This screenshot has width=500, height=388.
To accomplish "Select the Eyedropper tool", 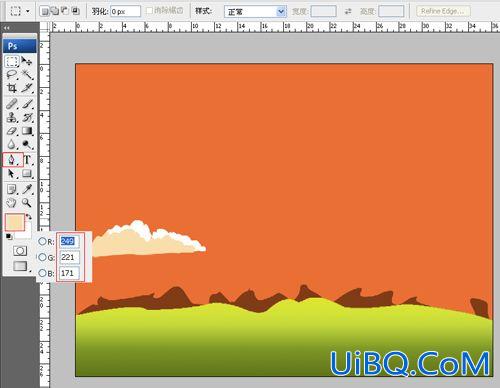I will tap(27, 189).
